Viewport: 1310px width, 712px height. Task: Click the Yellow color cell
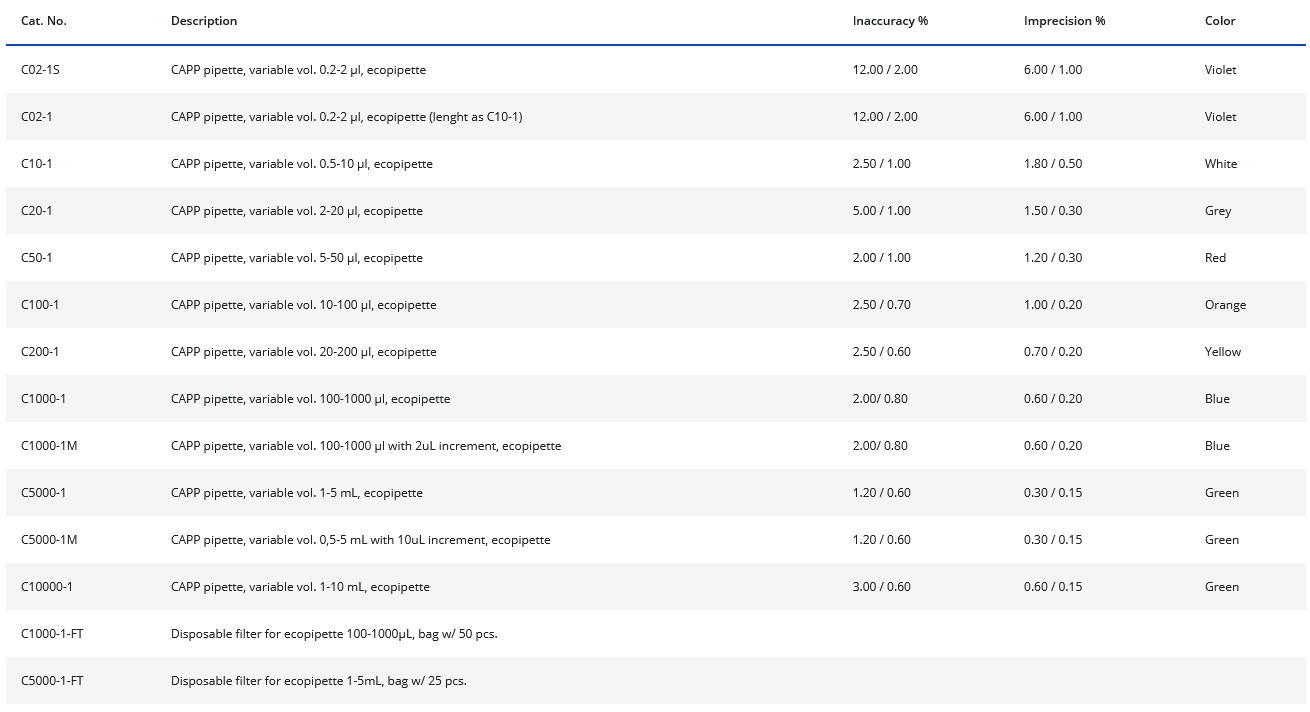[1223, 352]
